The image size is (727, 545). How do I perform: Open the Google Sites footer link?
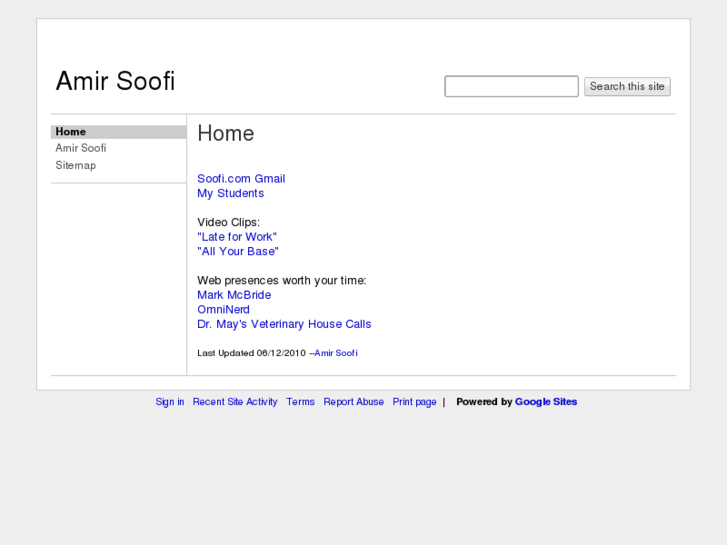pyautogui.click(x=546, y=402)
